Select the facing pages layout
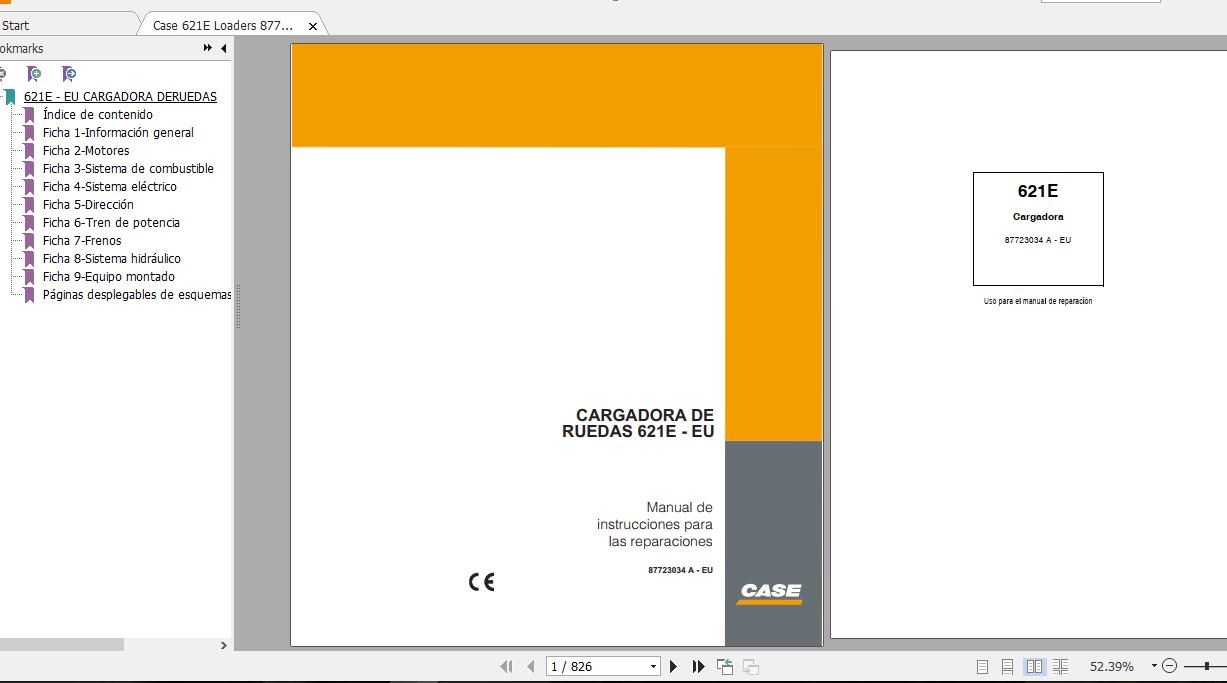Screen dimensions: 1227x683 pyautogui.click(x=1034, y=666)
